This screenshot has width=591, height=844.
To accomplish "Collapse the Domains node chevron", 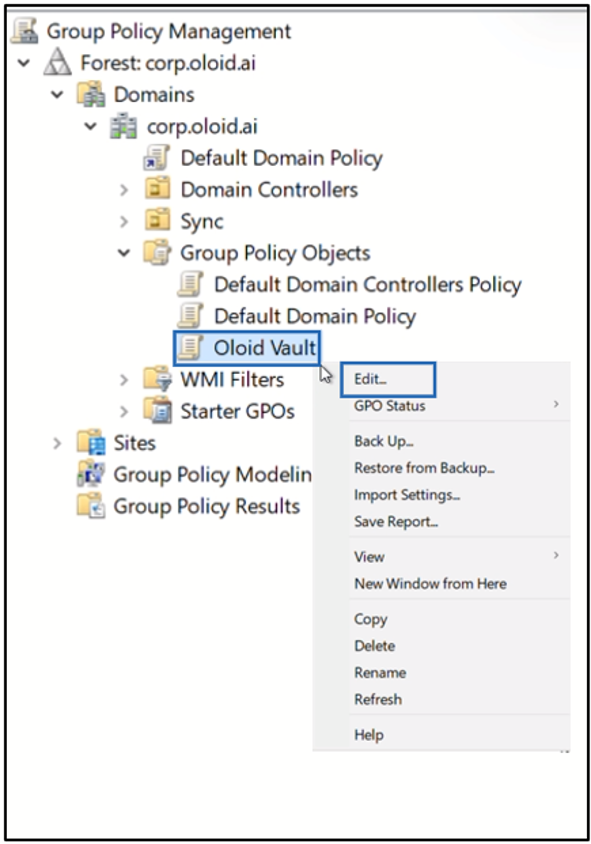I will 57,95.
